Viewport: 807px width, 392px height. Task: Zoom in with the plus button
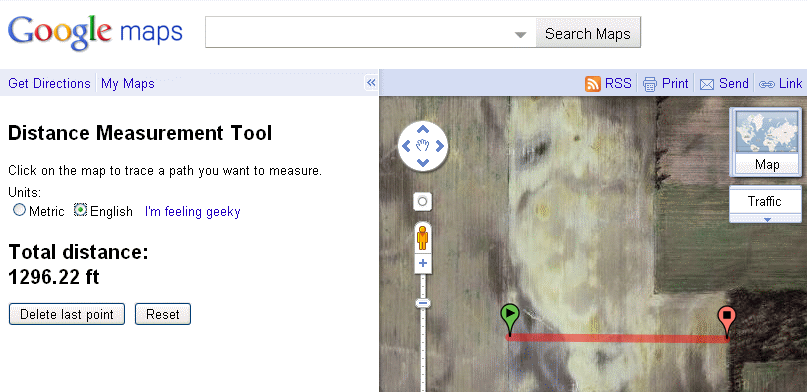tap(423, 263)
